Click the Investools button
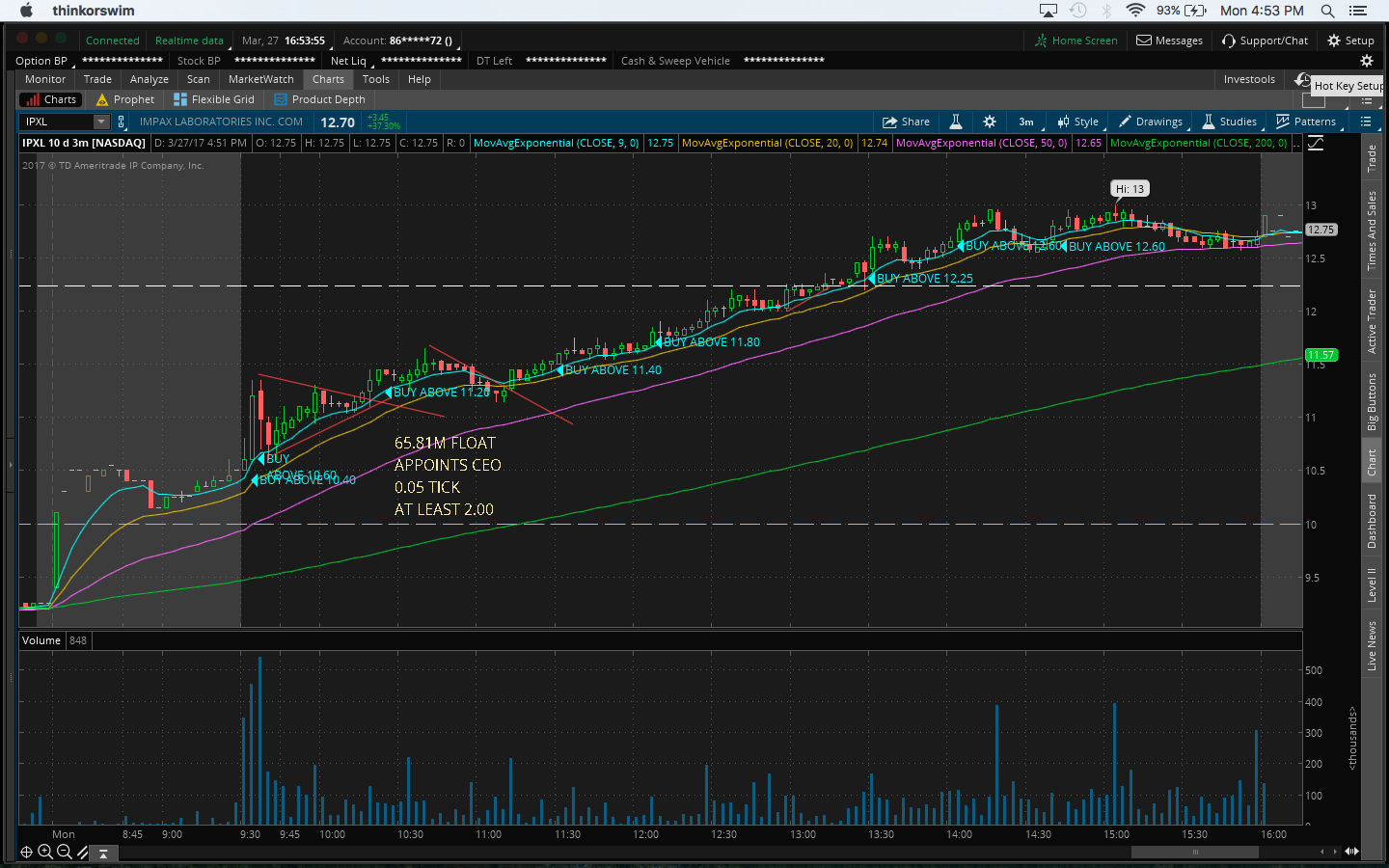 click(x=1249, y=79)
